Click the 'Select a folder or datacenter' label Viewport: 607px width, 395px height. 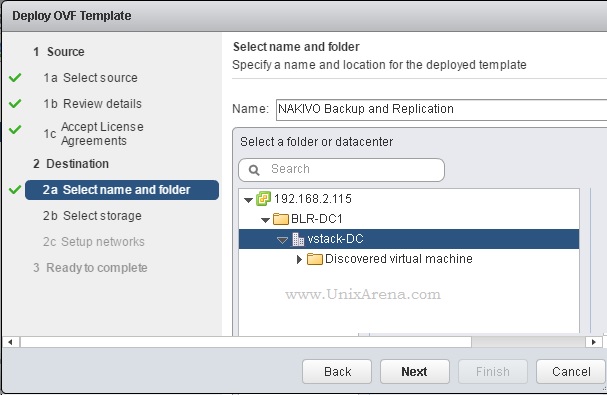pyautogui.click(x=317, y=142)
